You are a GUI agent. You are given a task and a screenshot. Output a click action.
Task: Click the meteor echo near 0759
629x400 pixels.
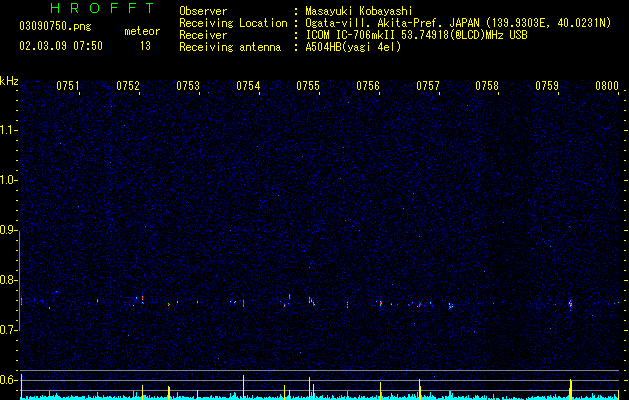(x=570, y=304)
